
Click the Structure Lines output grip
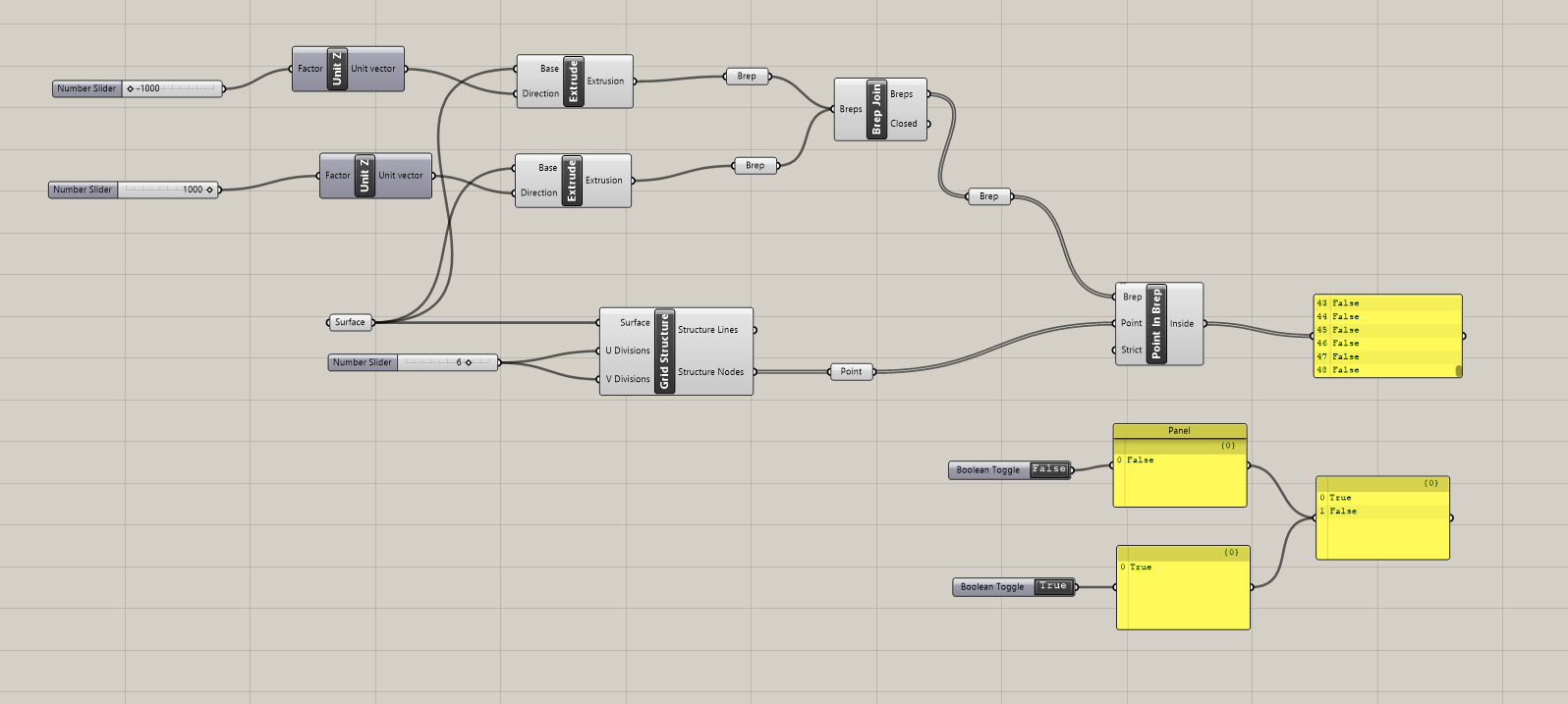click(755, 330)
